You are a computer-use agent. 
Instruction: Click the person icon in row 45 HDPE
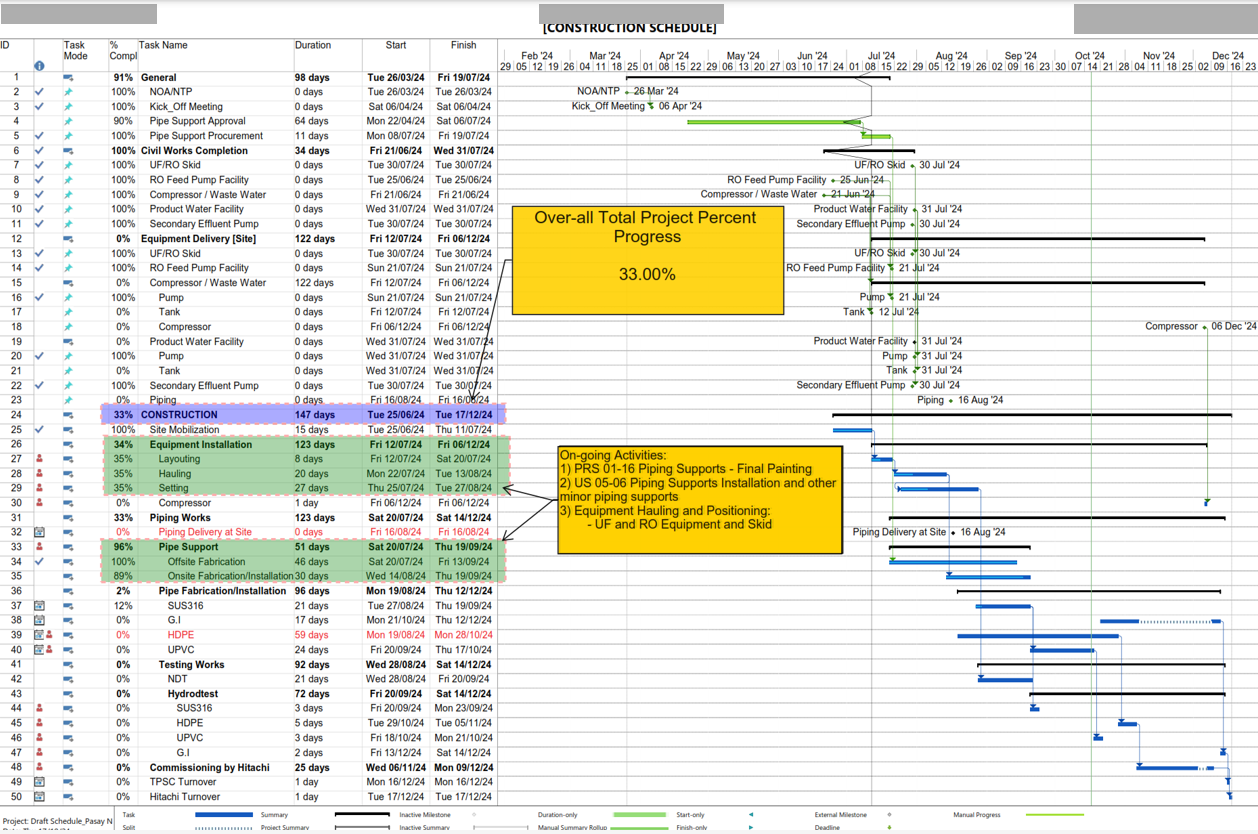39,723
